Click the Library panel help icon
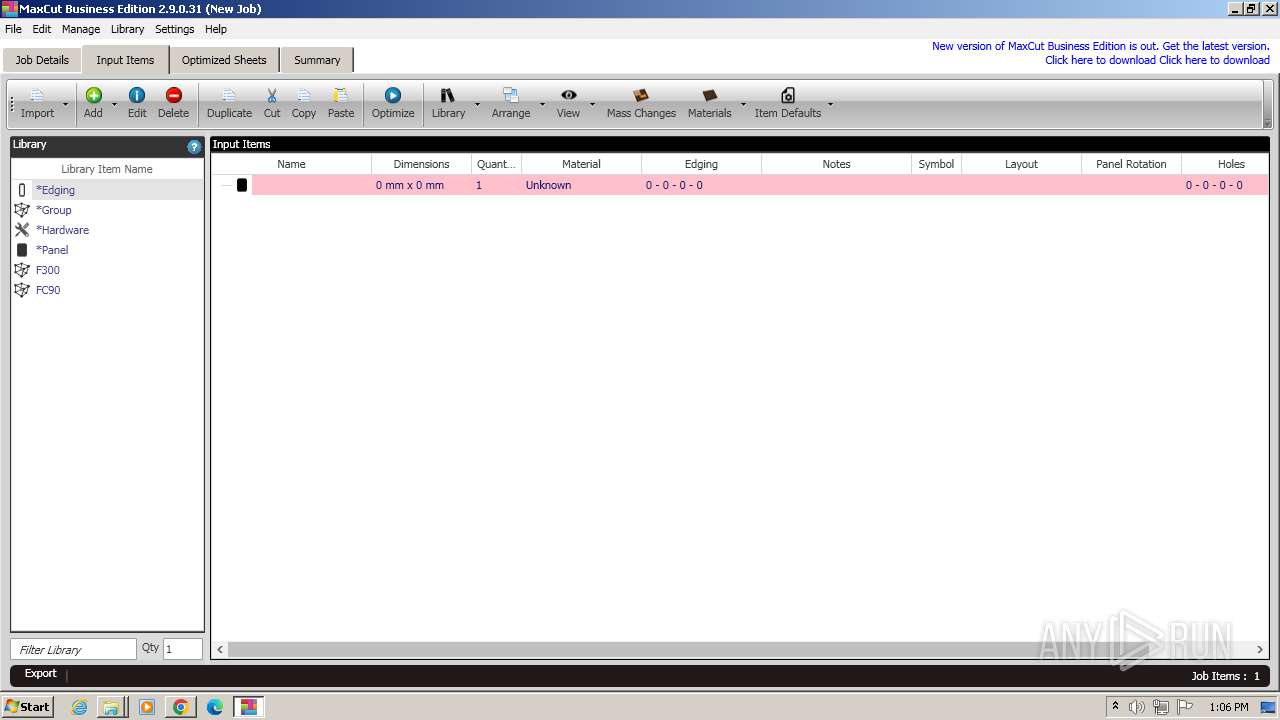This screenshot has width=1280, height=720. pyautogui.click(x=194, y=146)
